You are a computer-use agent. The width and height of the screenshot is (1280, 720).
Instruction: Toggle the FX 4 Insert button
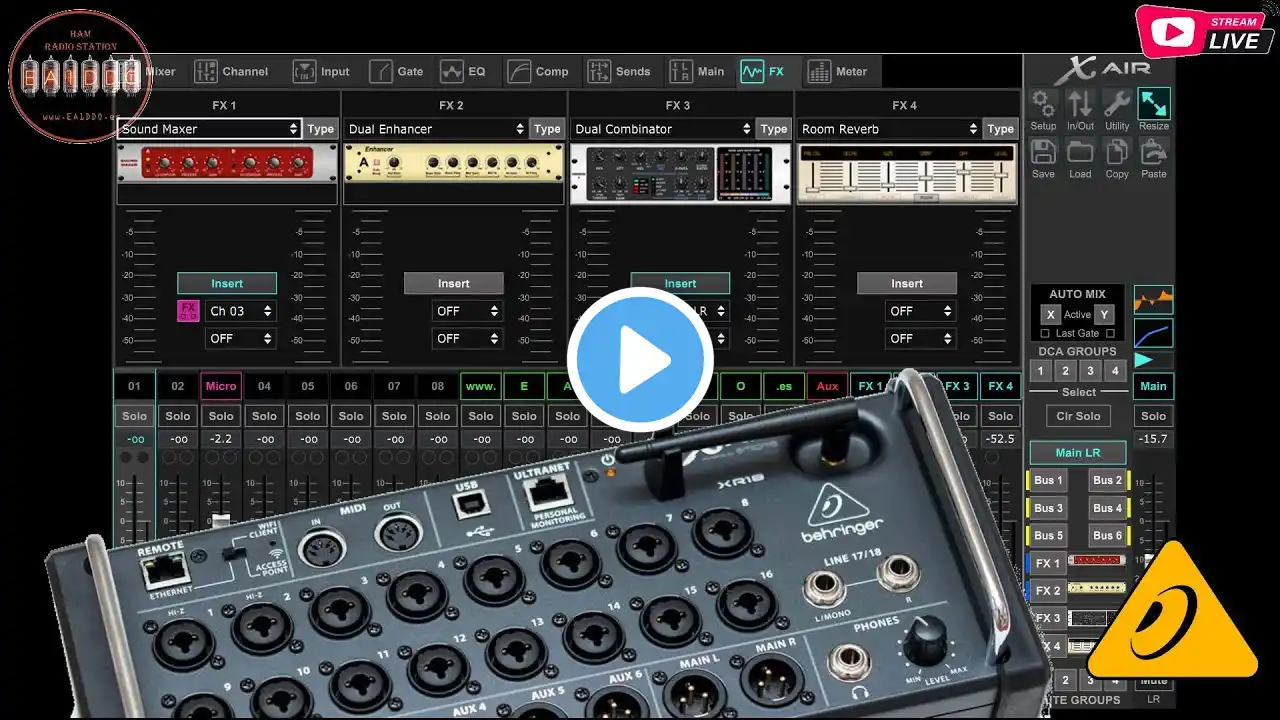[x=907, y=283]
